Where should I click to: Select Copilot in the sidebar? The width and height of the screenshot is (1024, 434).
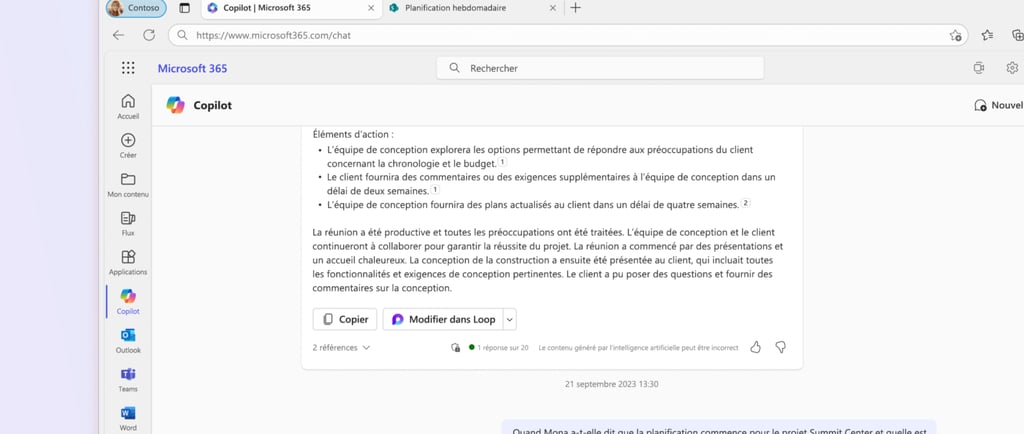pyautogui.click(x=128, y=302)
